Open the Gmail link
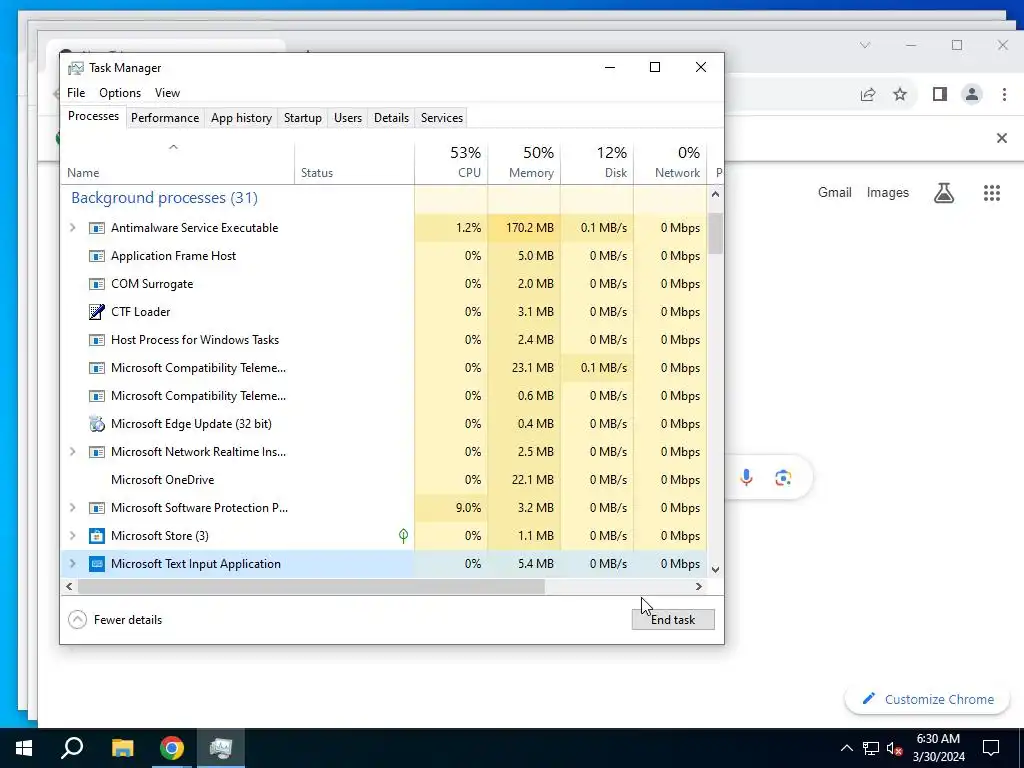The height and width of the screenshot is (768, 1024). click(835, 193)
